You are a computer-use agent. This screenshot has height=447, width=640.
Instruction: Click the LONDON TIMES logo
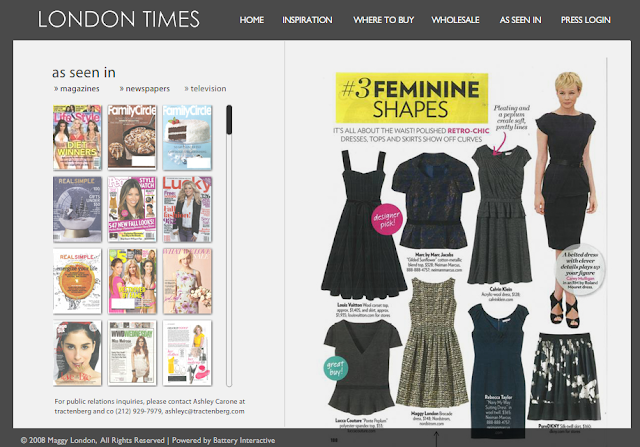(x=119, y=19)
